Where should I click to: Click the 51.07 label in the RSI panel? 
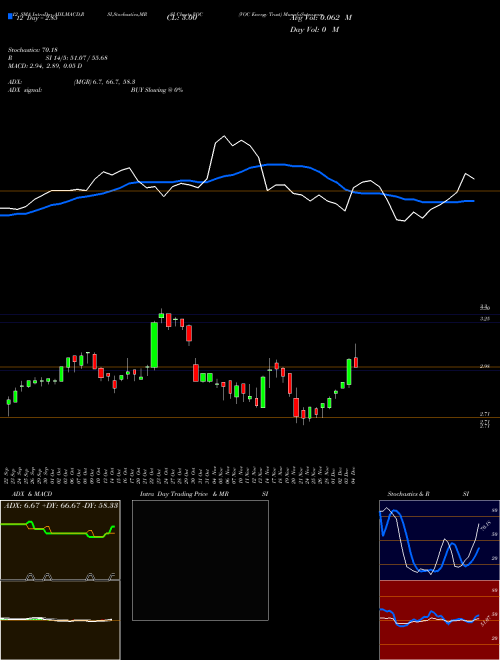(485, 620)
